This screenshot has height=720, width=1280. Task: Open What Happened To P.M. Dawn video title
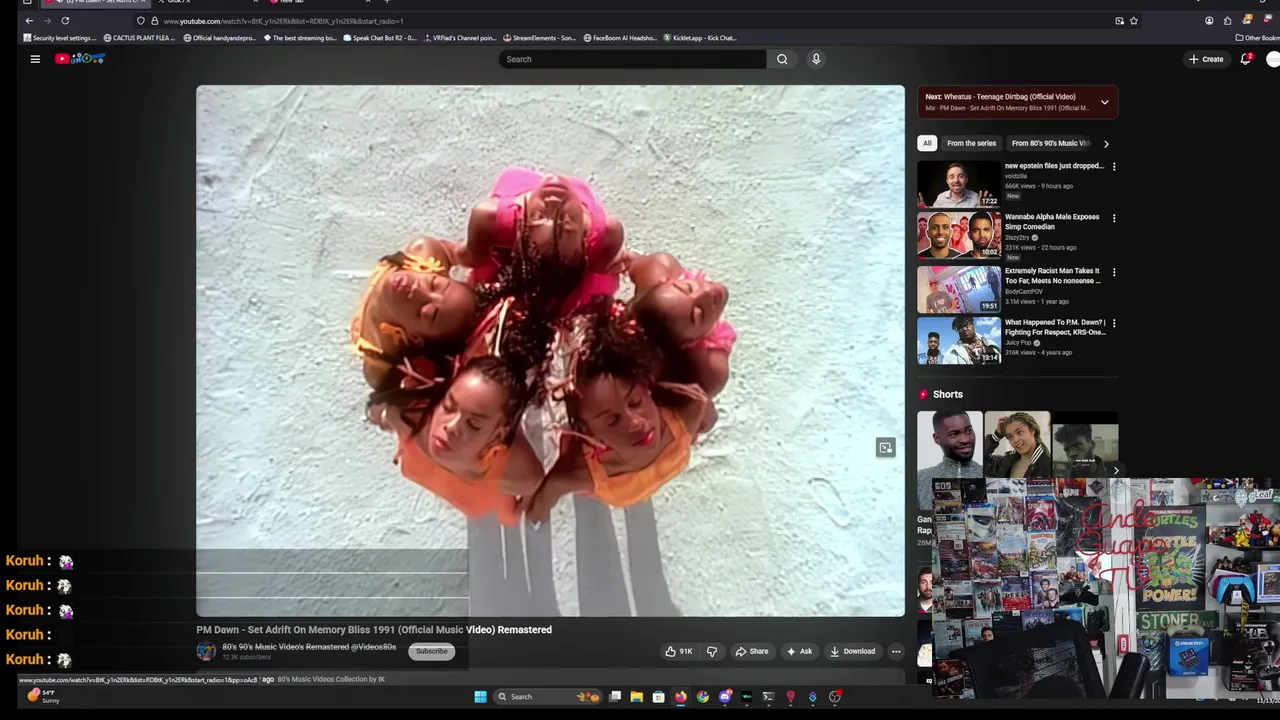pos(1055,327)
